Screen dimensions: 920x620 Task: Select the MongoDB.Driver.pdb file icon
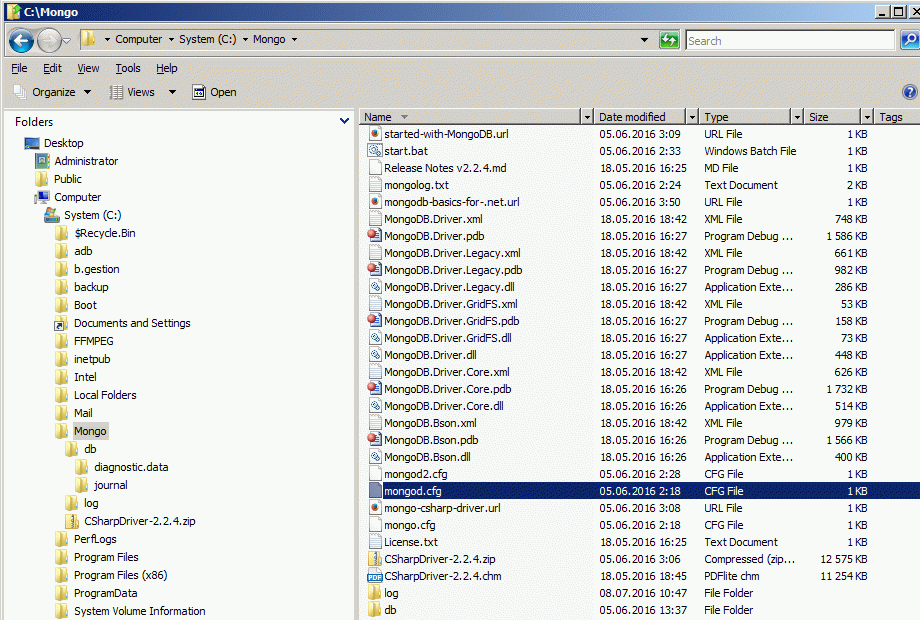point(375,236)
